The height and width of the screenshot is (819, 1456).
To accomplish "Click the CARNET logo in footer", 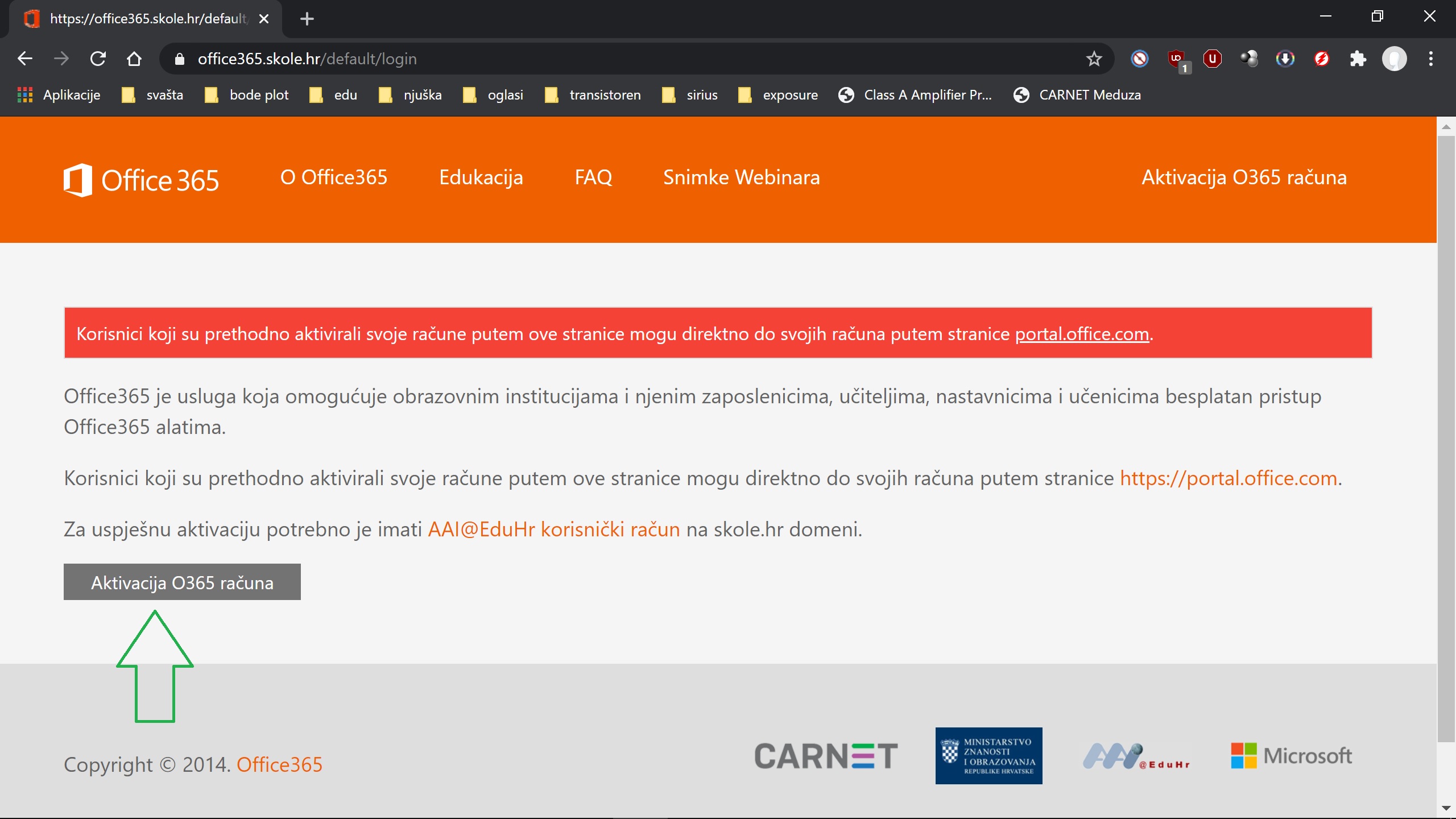I will [826, 756].
